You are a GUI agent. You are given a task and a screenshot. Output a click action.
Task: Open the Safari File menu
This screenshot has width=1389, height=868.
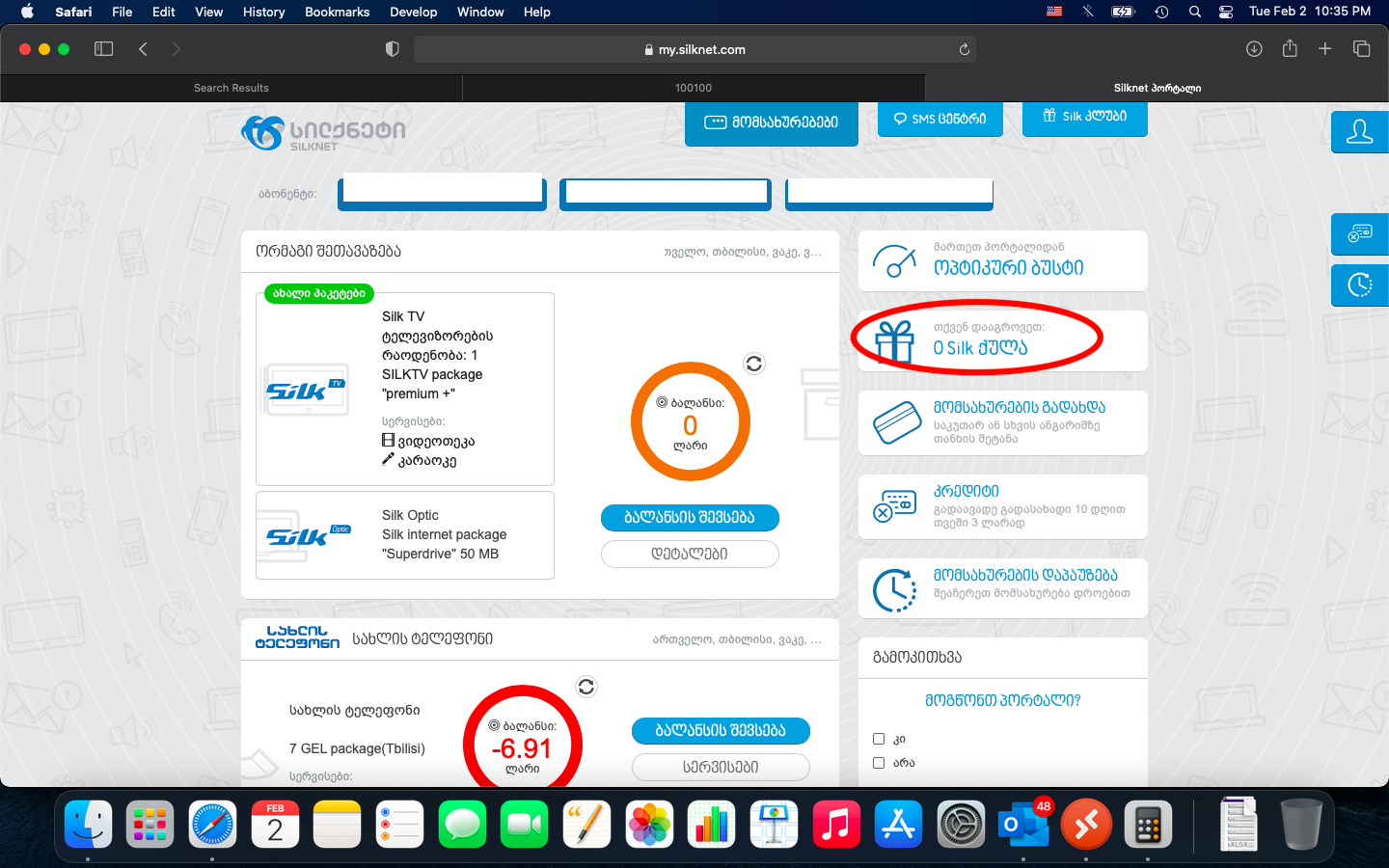click(123, 12)
